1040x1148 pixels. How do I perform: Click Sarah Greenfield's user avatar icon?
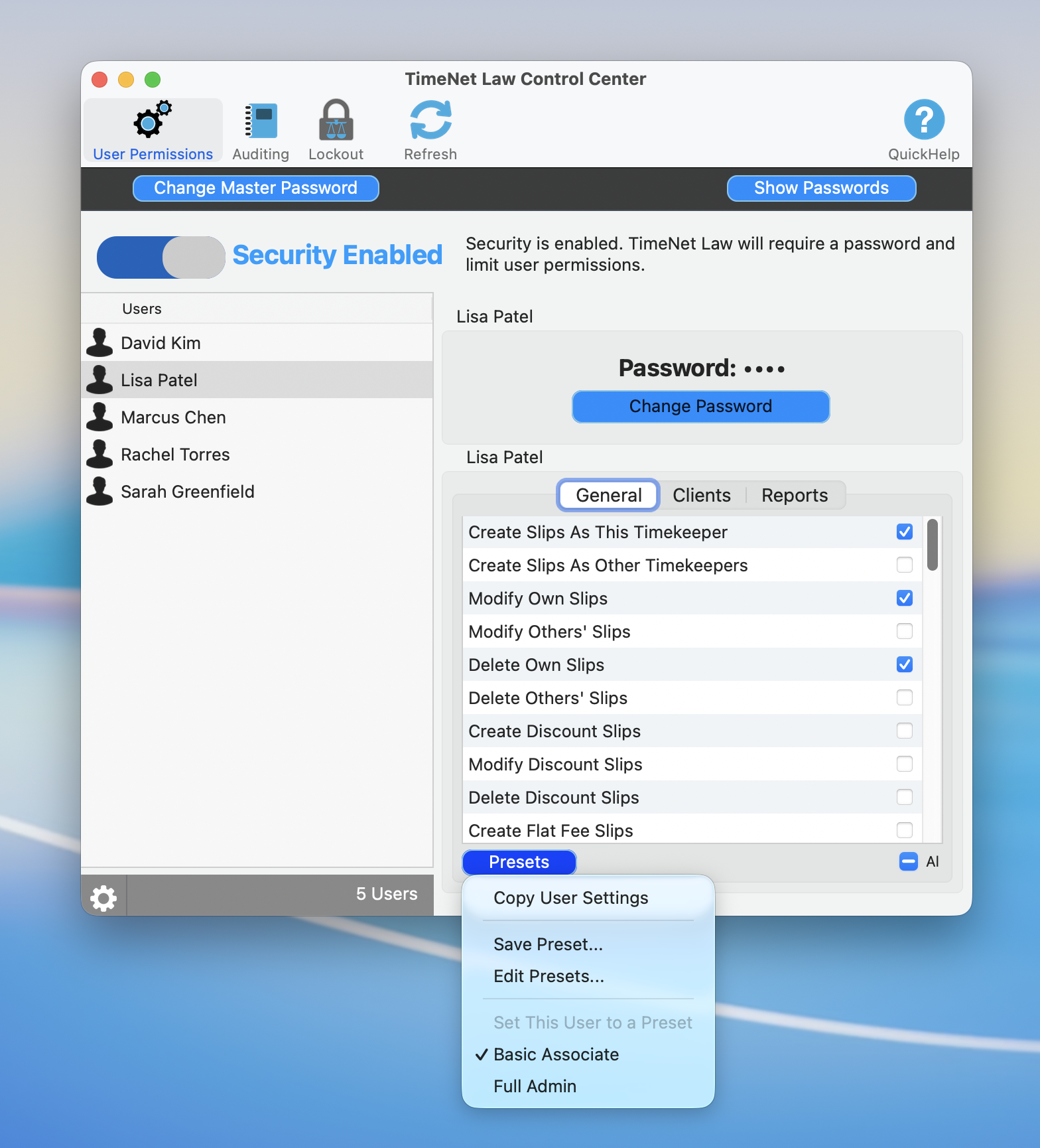(99, 491)
